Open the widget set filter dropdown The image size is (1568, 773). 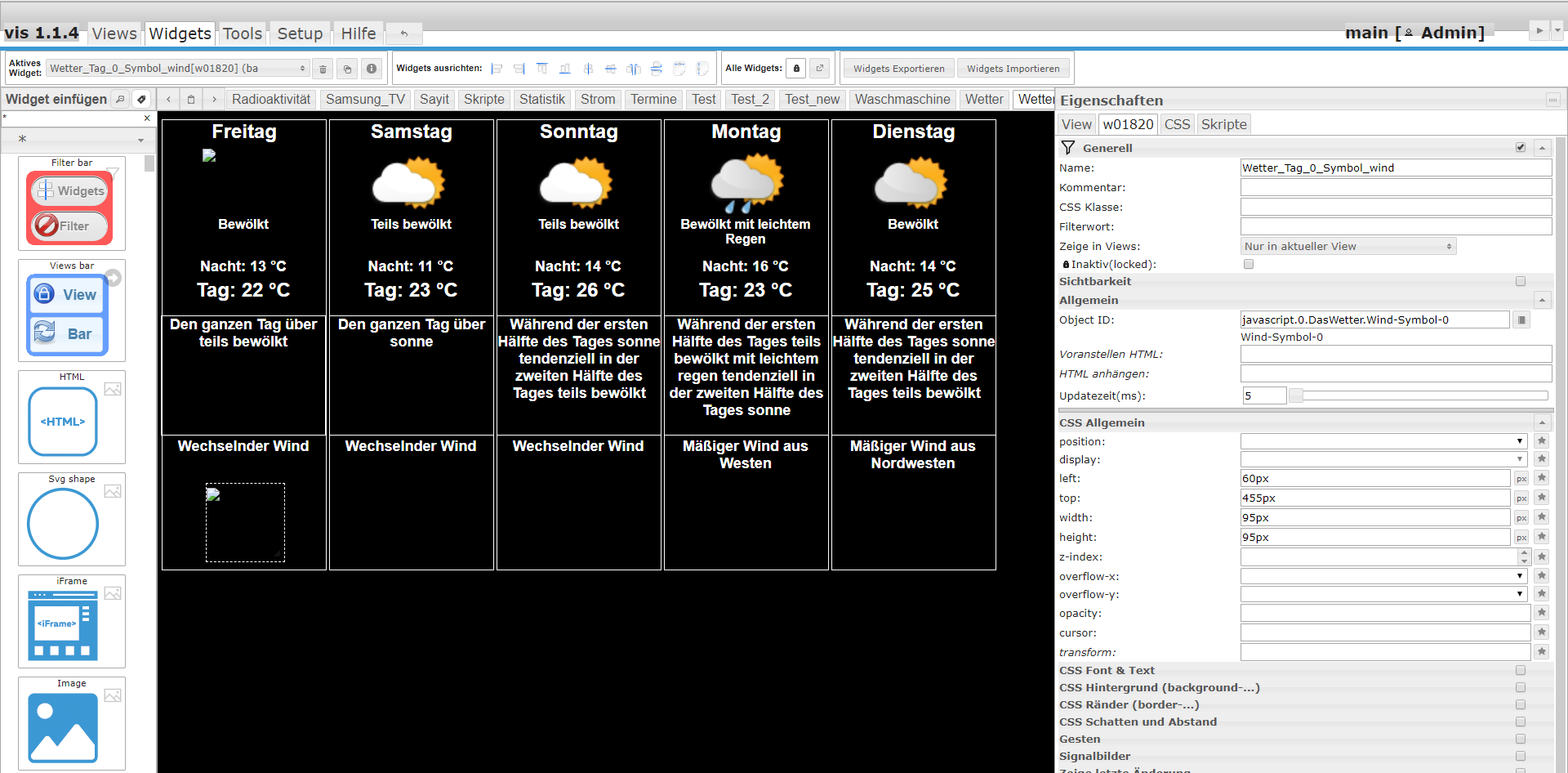(78, 140)
